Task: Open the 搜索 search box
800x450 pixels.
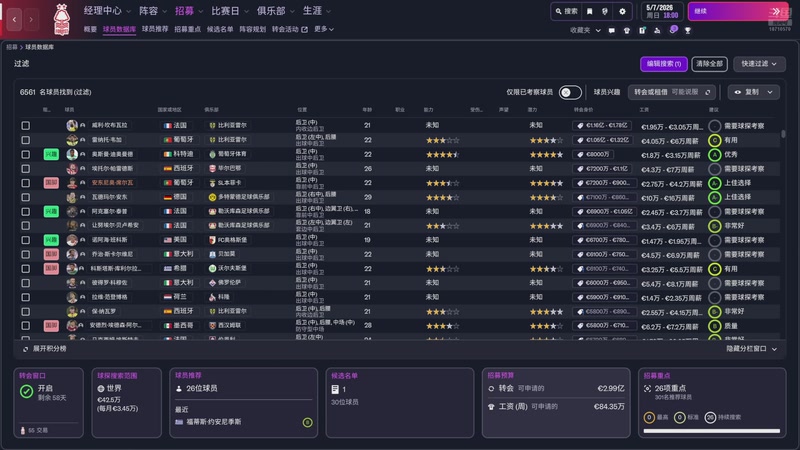Action: click(567, 11)
